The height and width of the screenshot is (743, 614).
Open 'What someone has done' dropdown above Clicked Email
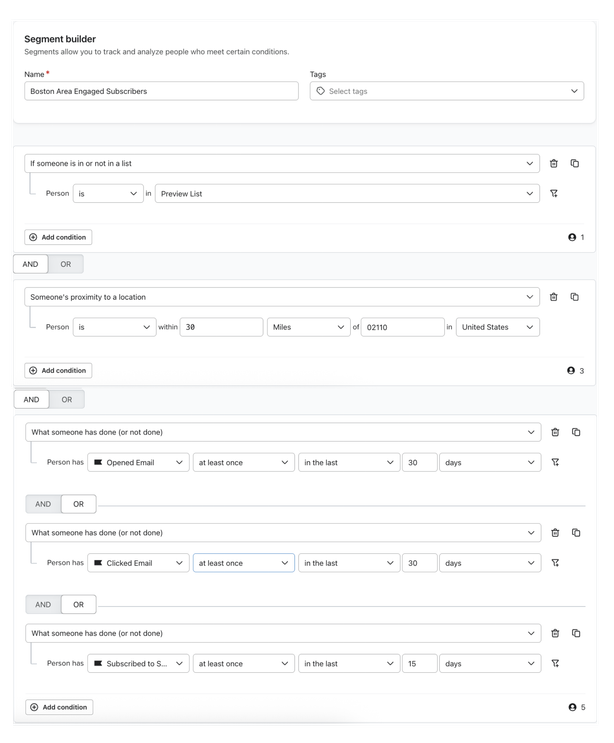tap(283, 533)
